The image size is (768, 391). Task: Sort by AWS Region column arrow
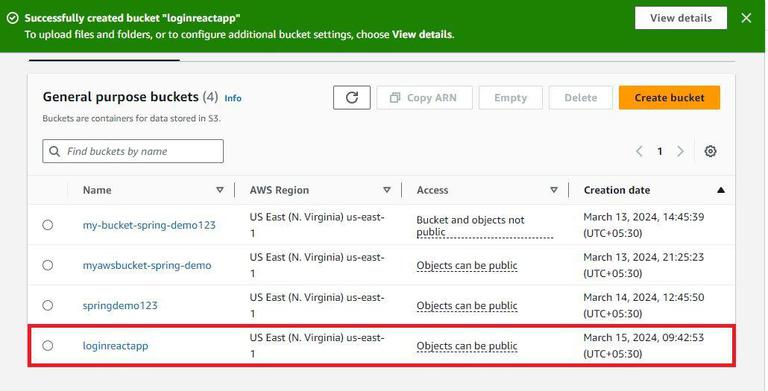coord(387,190)
